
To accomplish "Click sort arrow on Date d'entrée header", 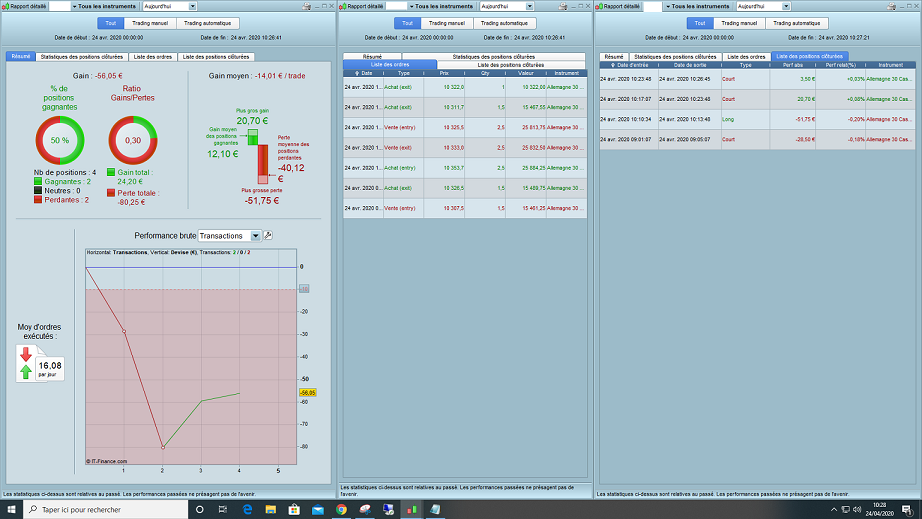I will (x=613, y=65).
